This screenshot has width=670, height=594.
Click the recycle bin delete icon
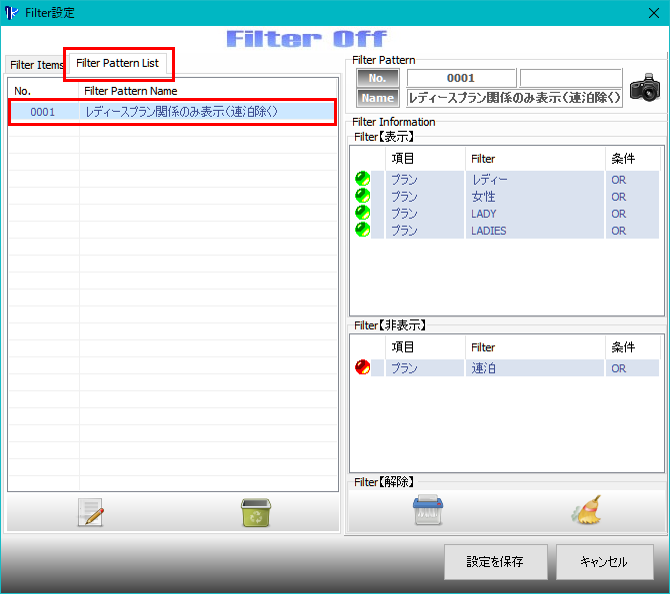click(x=256, y=513)
